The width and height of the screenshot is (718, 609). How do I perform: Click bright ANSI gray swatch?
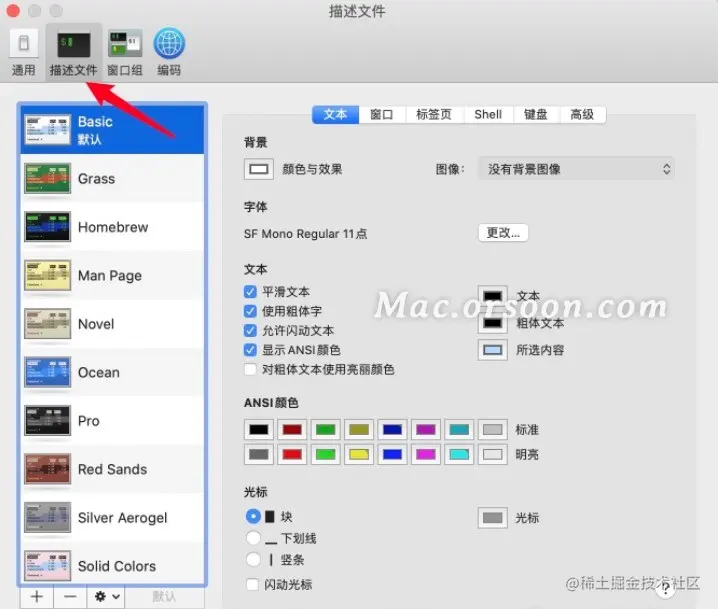[259, 455]
